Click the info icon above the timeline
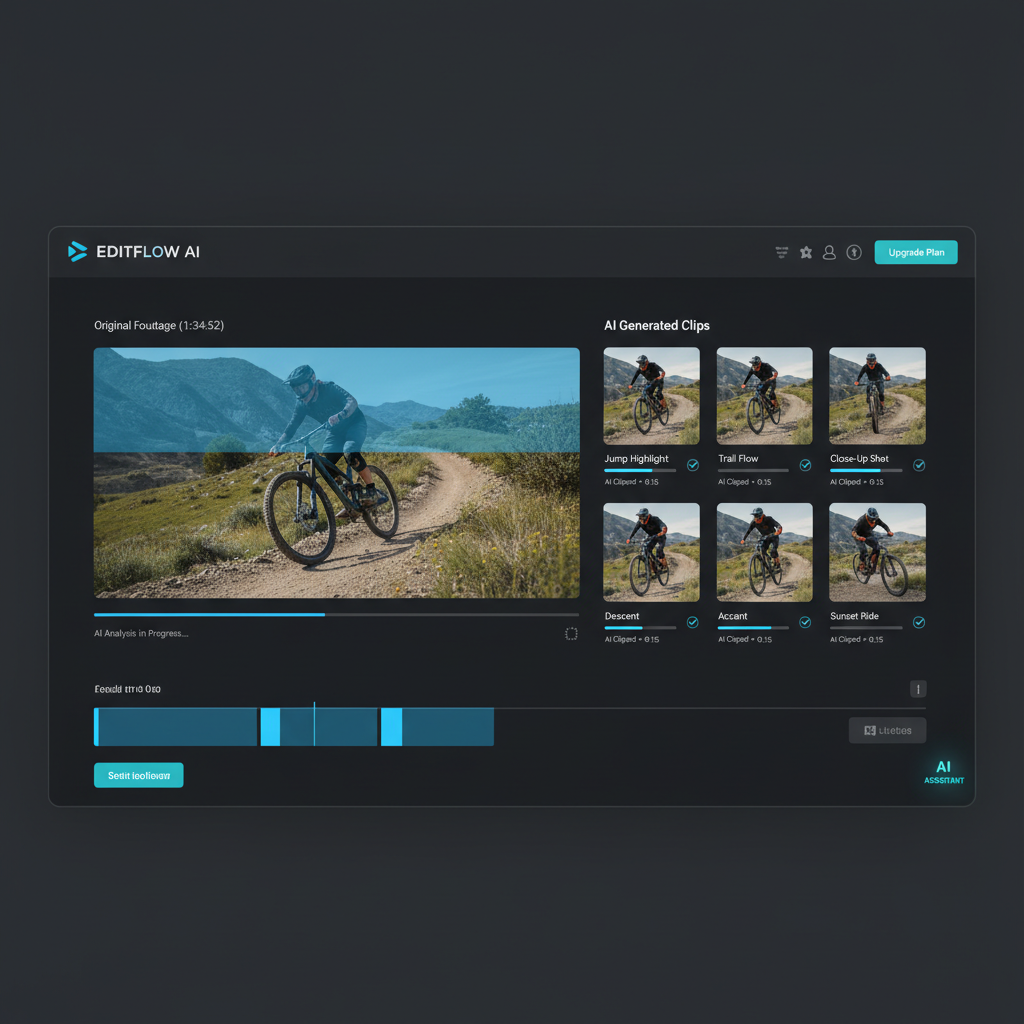1024x1024 pixels. click(x=918, y=689)
